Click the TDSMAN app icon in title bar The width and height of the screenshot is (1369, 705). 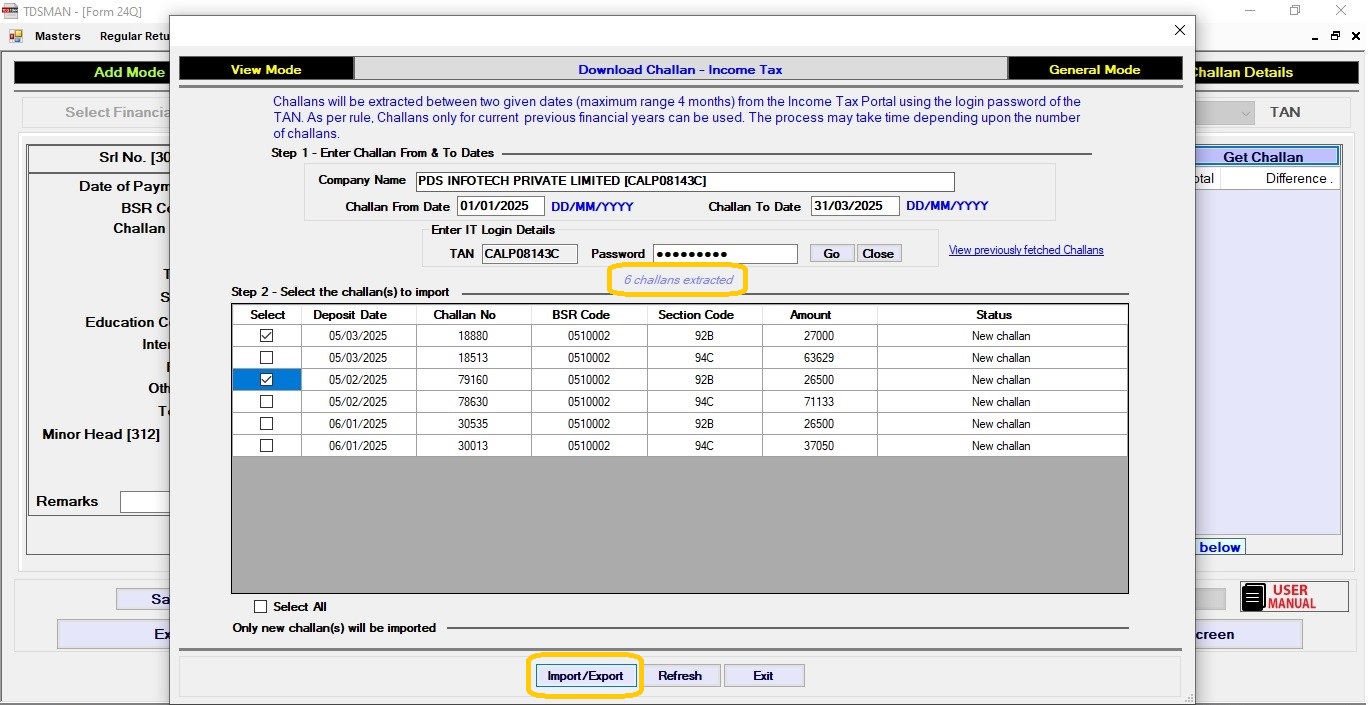pos(10,11)
